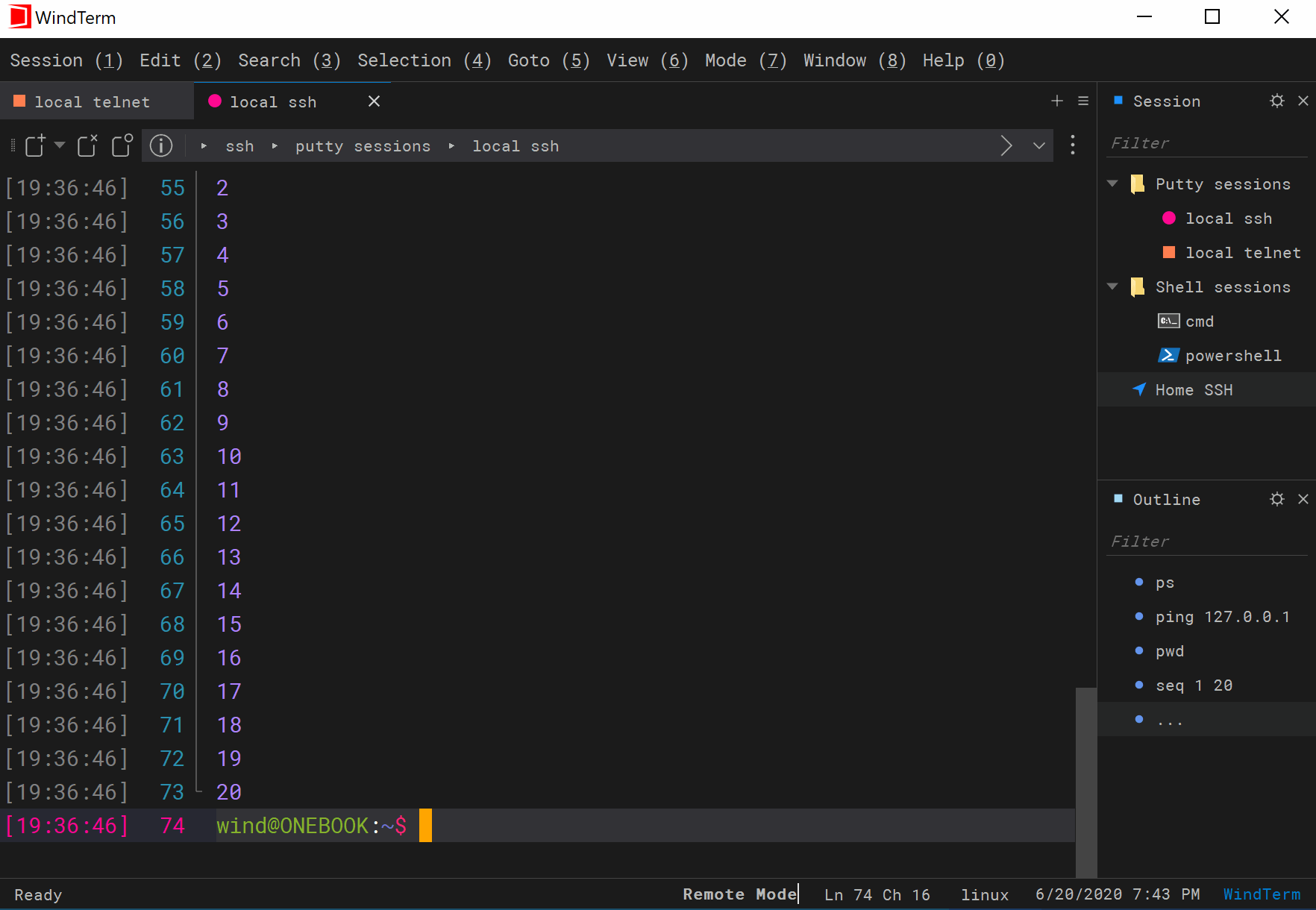Open a new session tab

[1057, 101]
